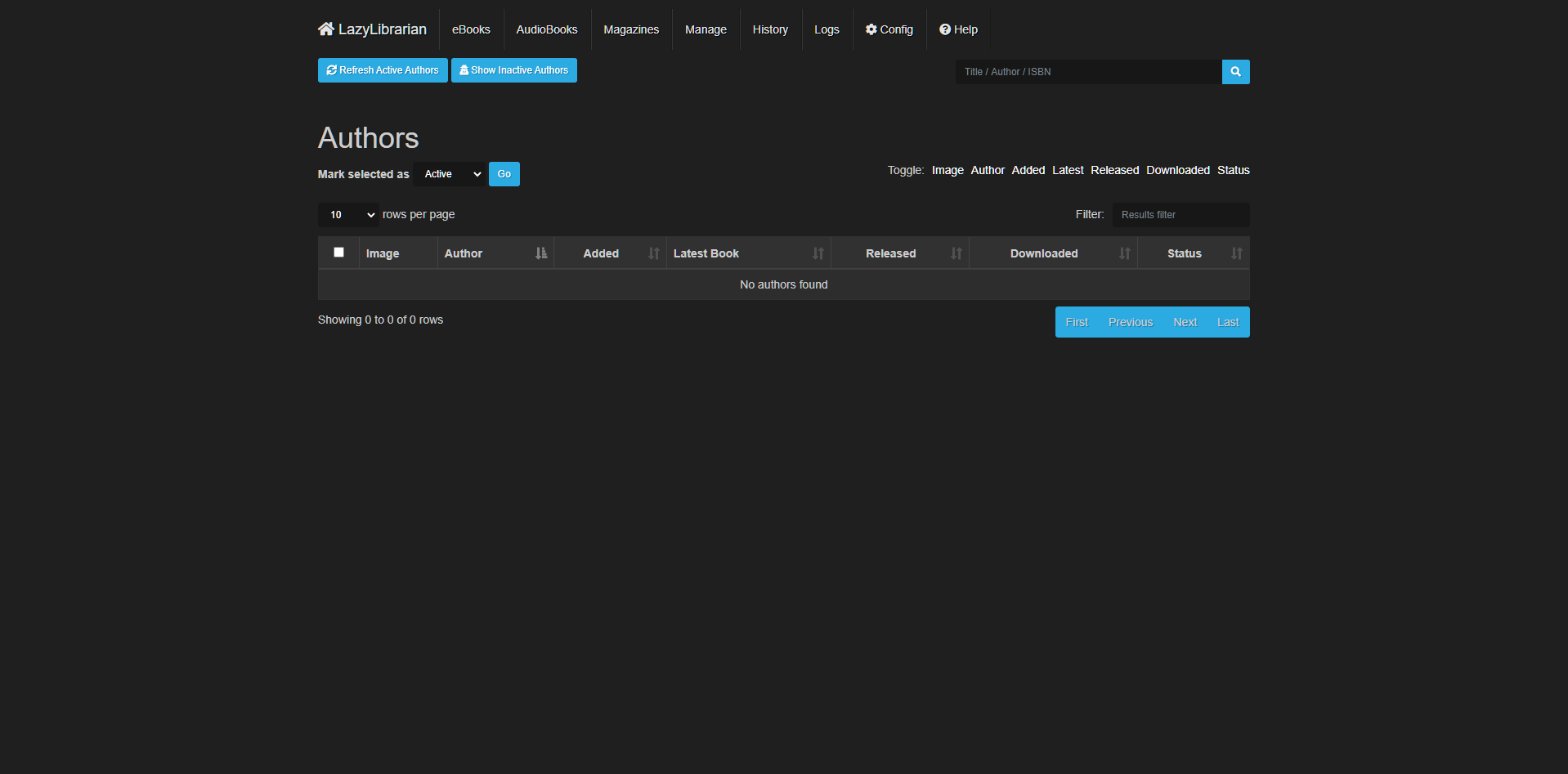Click sort arrows in Latest Book column
Screen dimensions: 1568x774
(818, 253)
